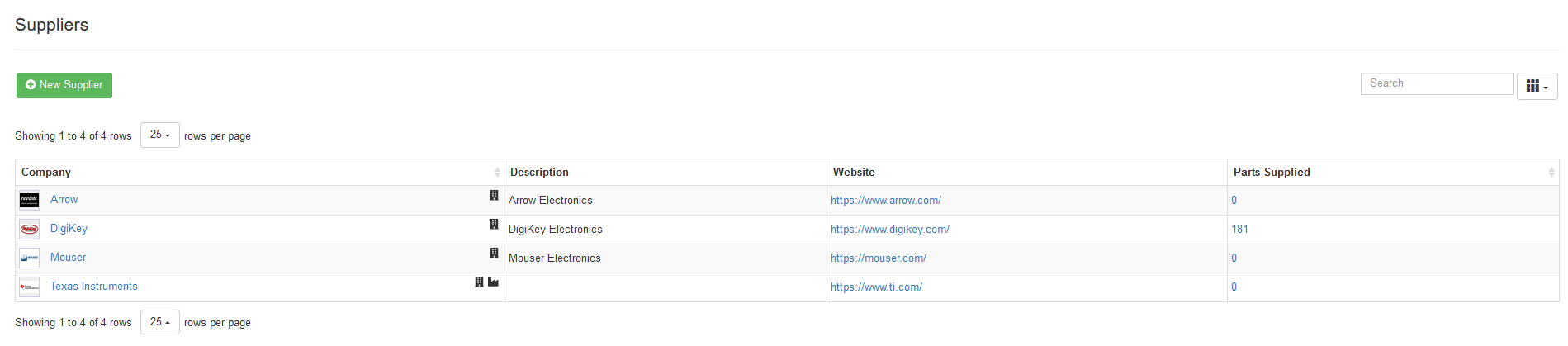Image resolution: width=1568 pixels, height=346 pixels.
Task: Open the https://mouser.com/ website link
Action: 879,258
